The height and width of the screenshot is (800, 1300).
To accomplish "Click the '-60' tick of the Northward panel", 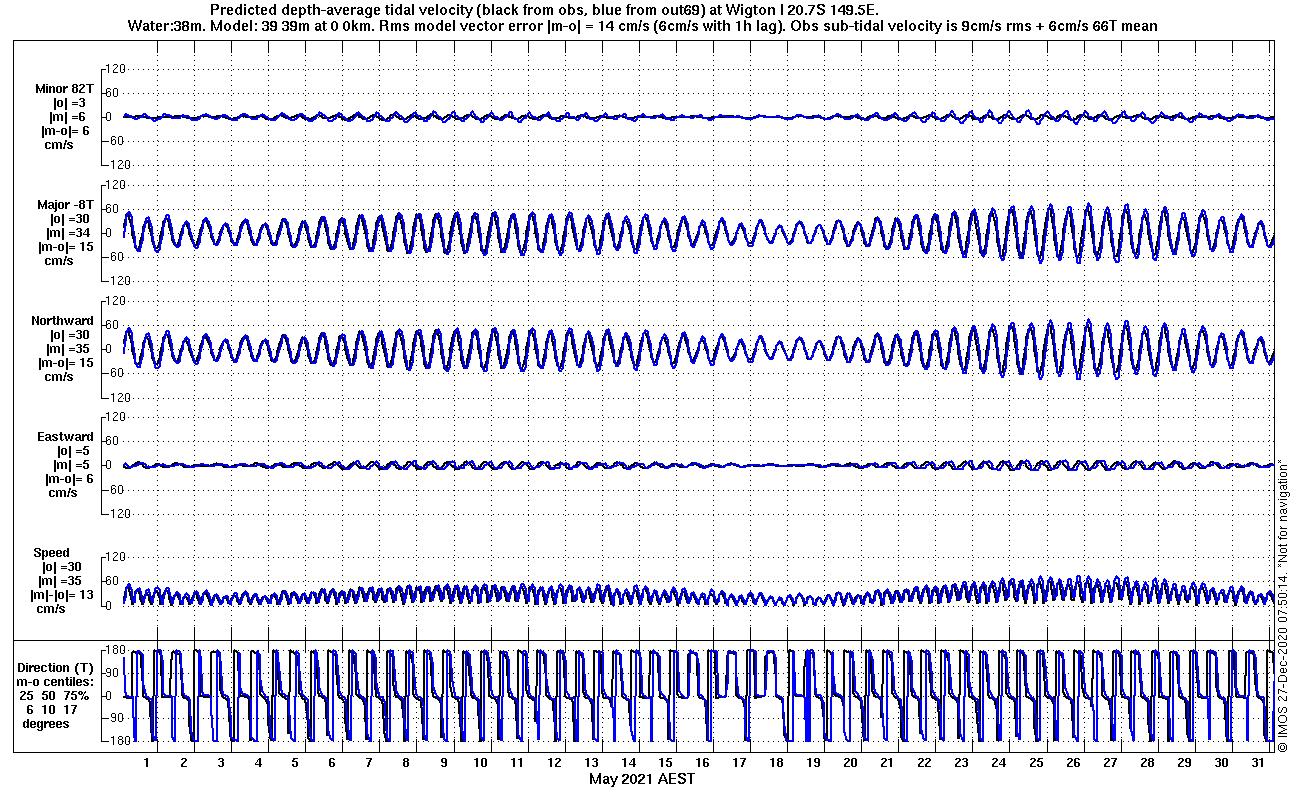I will pyautogui.click(x=115, y=373).
